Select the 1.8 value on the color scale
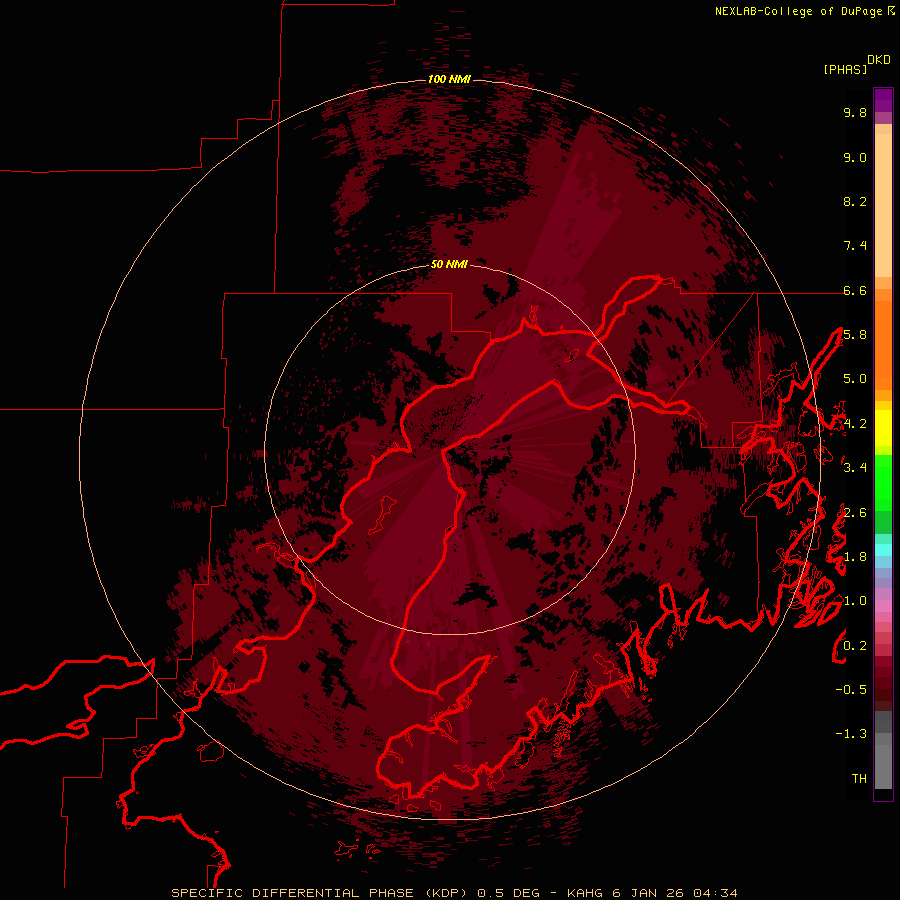Viewport: 900px width, 900px height. (855, 557)
